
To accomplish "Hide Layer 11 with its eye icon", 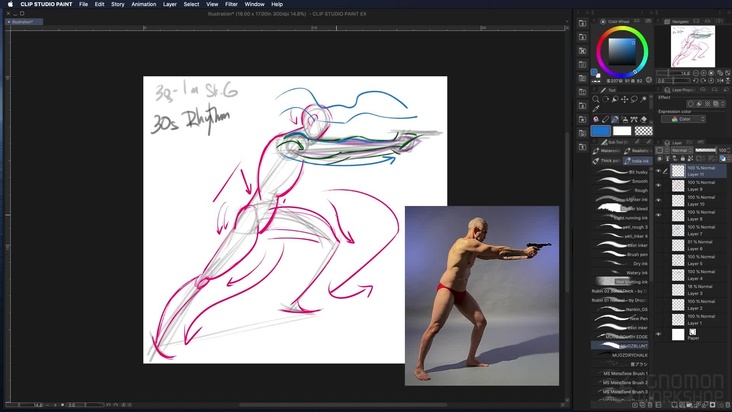I will tap(659, 171).
